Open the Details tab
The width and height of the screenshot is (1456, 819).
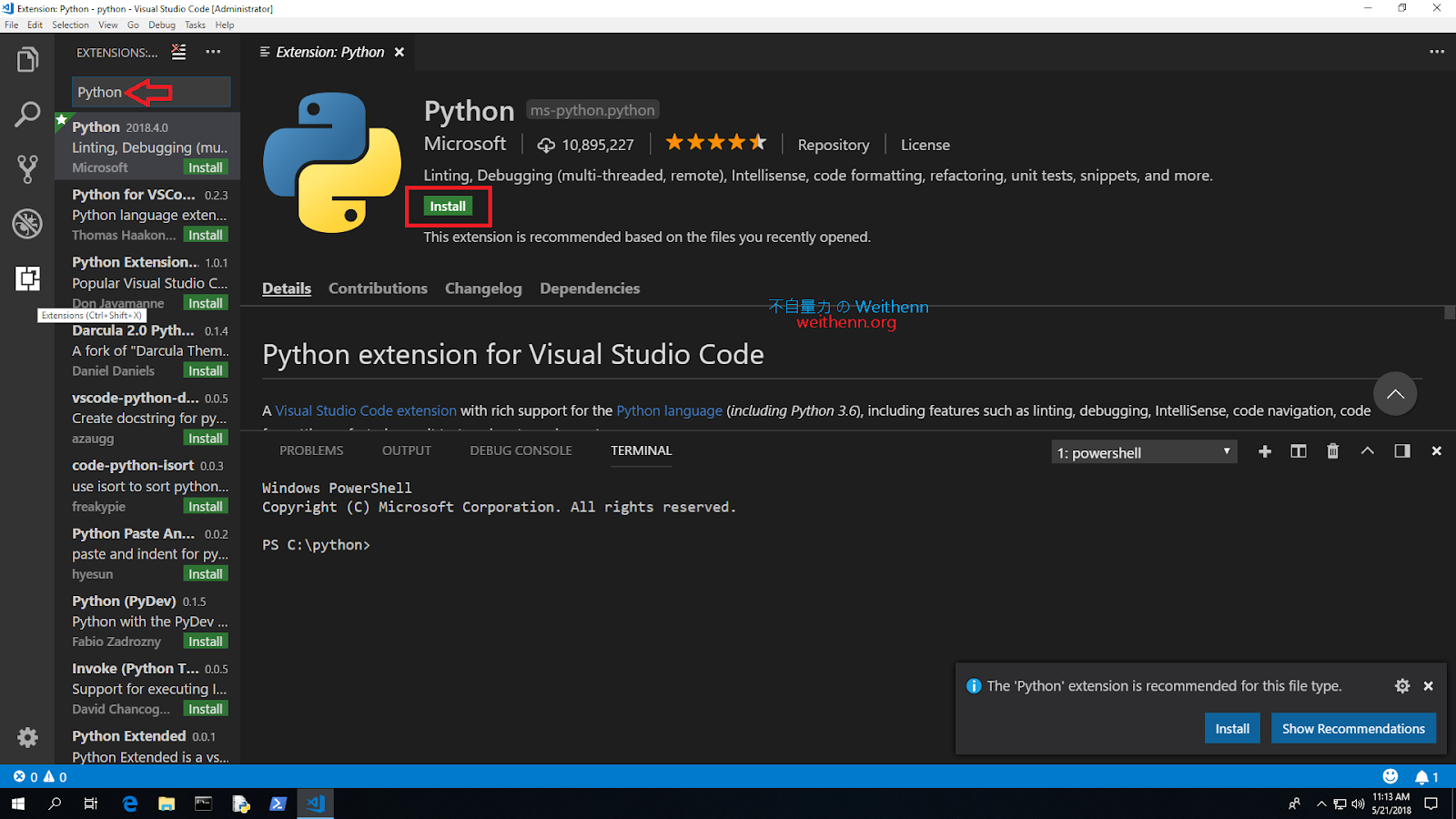287,288
